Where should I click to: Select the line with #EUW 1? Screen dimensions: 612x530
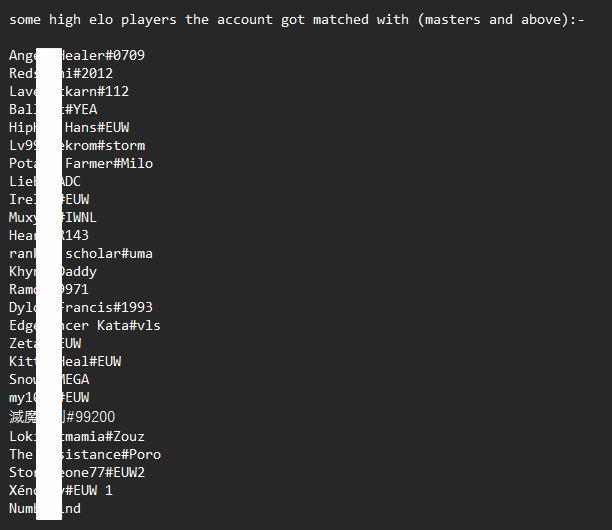coord(61,490)
